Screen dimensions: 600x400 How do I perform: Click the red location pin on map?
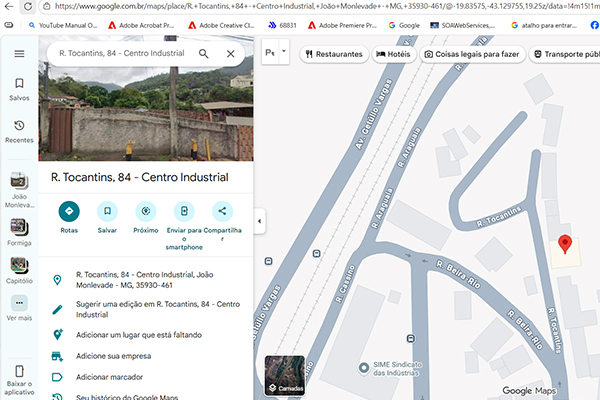click(x=564, y=244)
